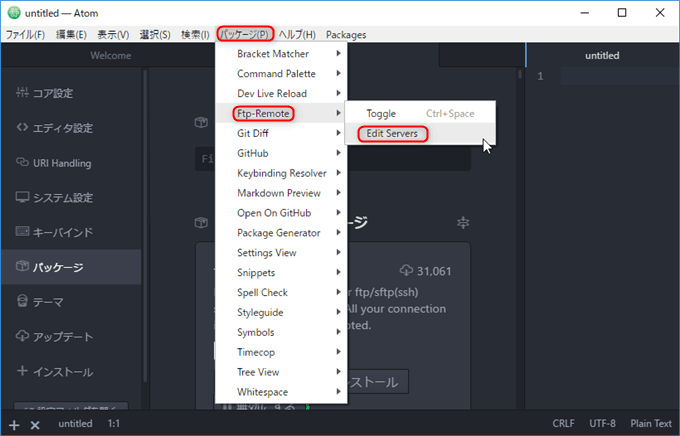Click the パッケージ box icon in sidebar
The width and height of the screenshot is (680, 436).
coord(22,266)
